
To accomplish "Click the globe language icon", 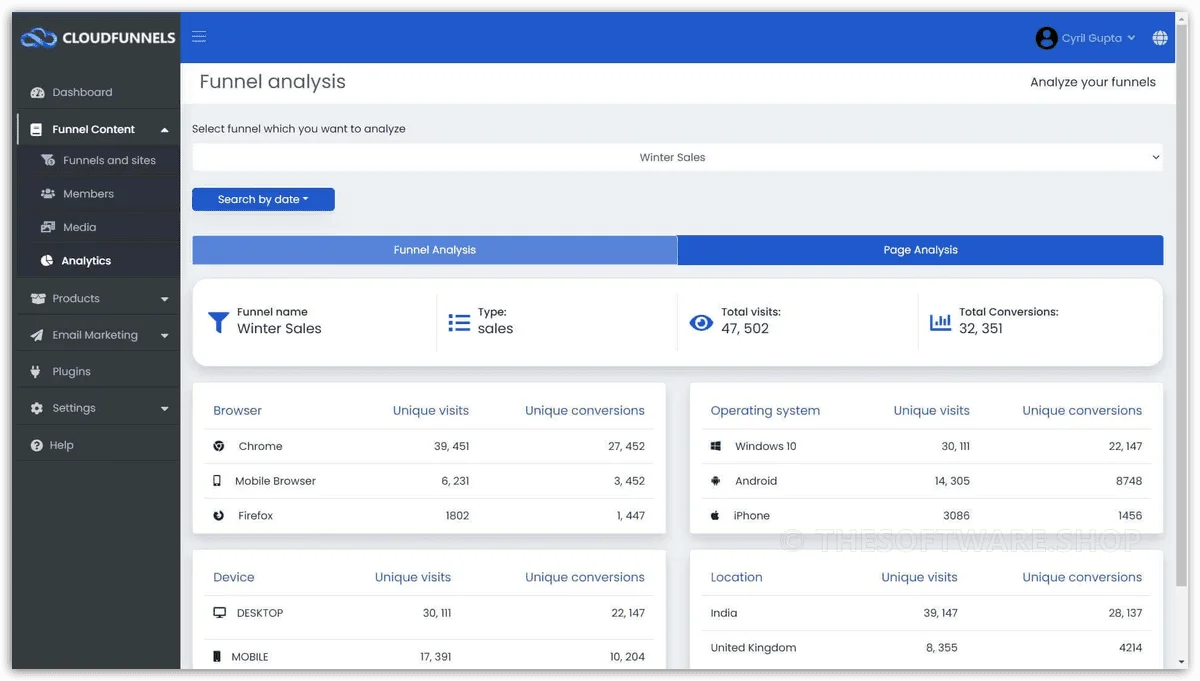I will point(1160,38).
